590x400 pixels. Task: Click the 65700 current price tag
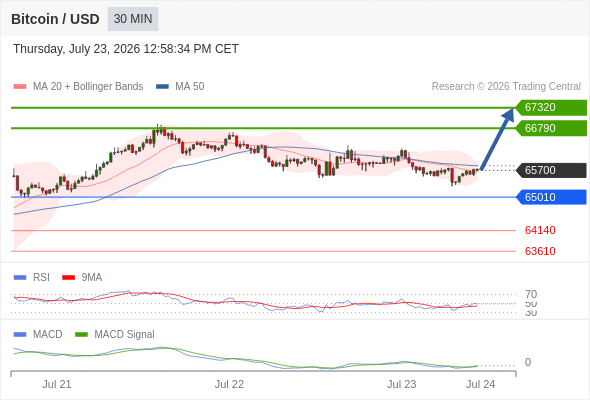click(551, 170)
